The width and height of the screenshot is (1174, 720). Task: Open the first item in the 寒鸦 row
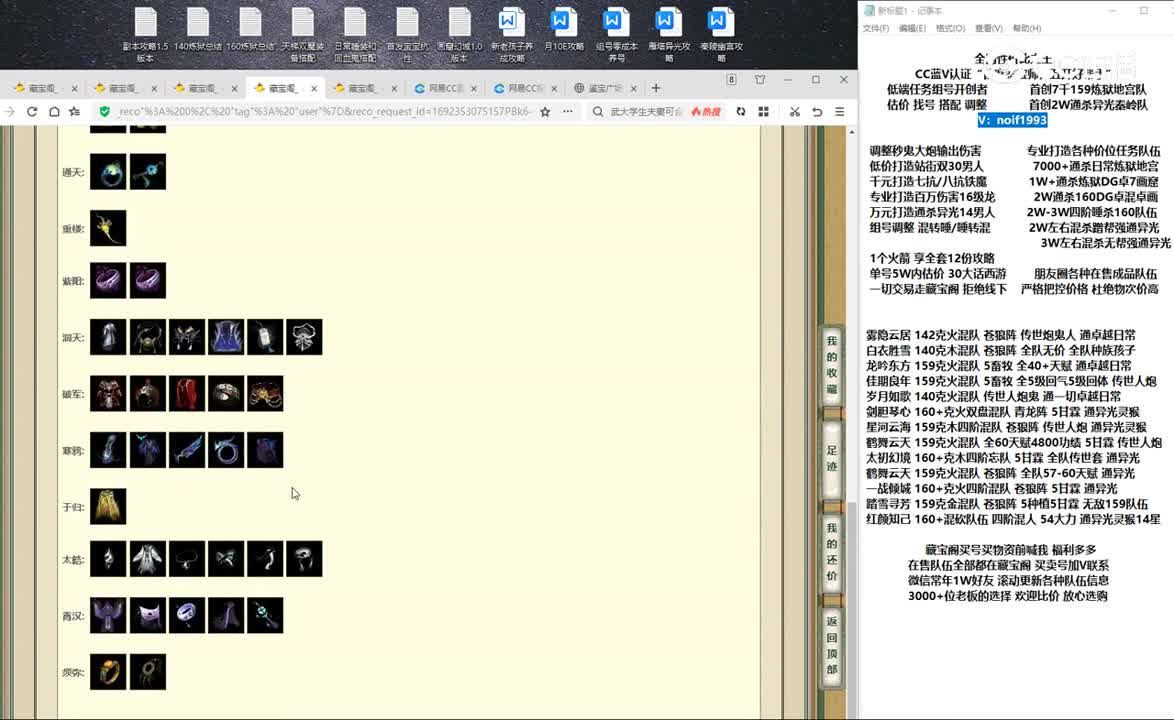[x=108, y=450]
